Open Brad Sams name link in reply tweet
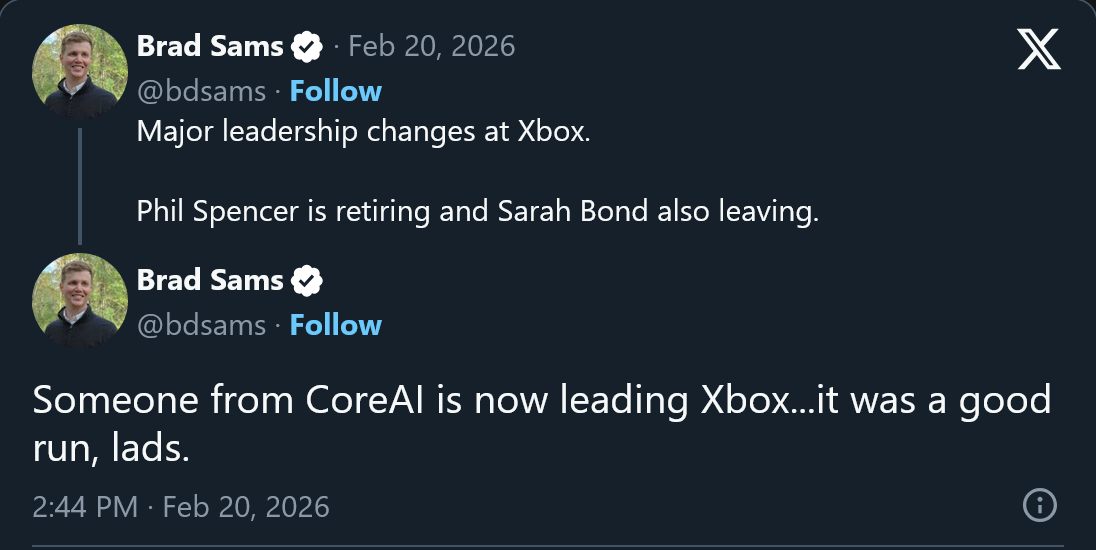This screenshot has width=1096, height=550. tap(210, 280)
